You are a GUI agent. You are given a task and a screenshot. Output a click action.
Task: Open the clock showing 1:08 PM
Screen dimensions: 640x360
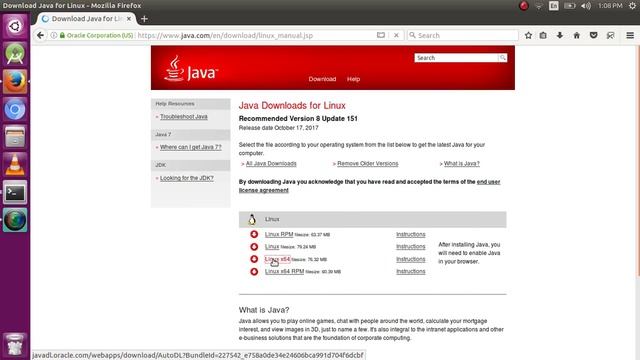coord(610,6)
